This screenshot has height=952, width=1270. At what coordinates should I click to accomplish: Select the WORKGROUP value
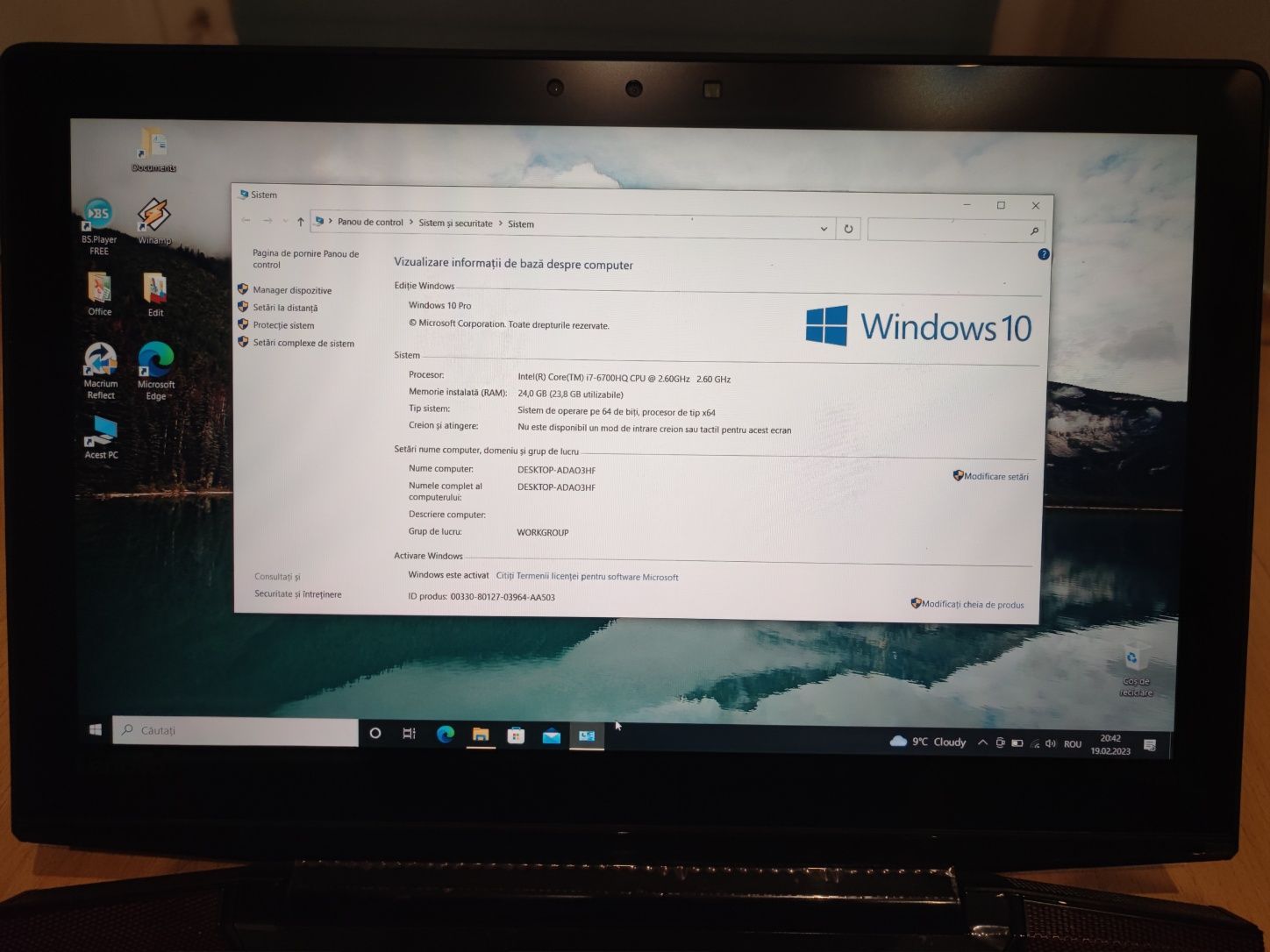tap(543, 532)
